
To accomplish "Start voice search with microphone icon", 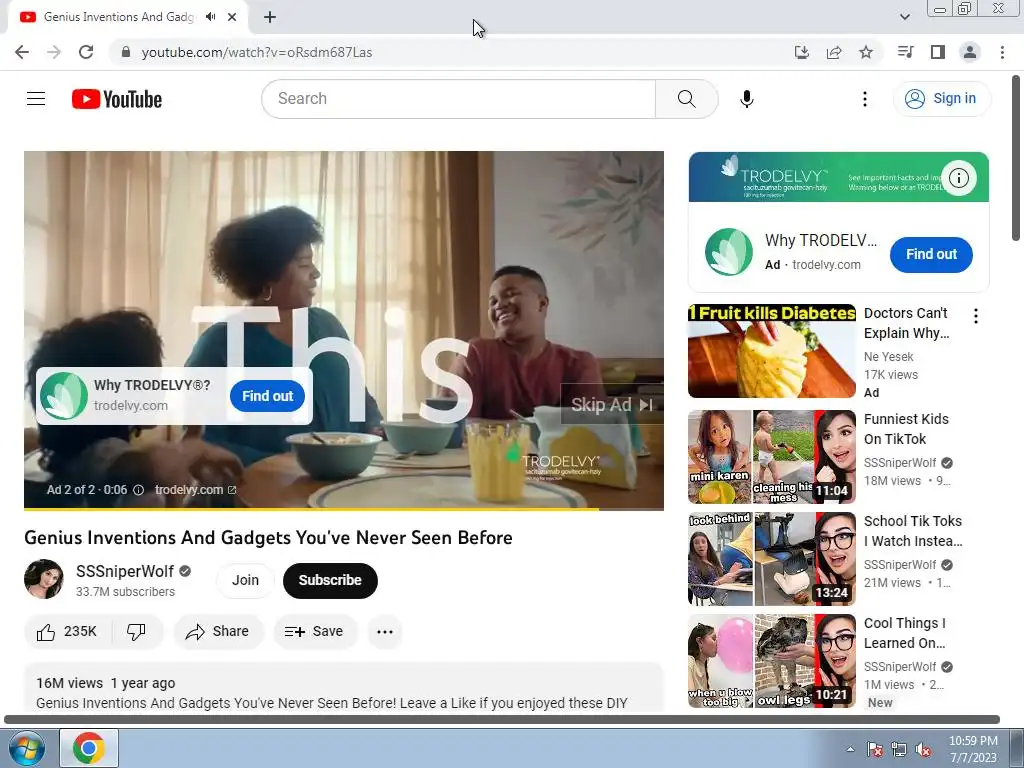I will (x=746, y=99).
